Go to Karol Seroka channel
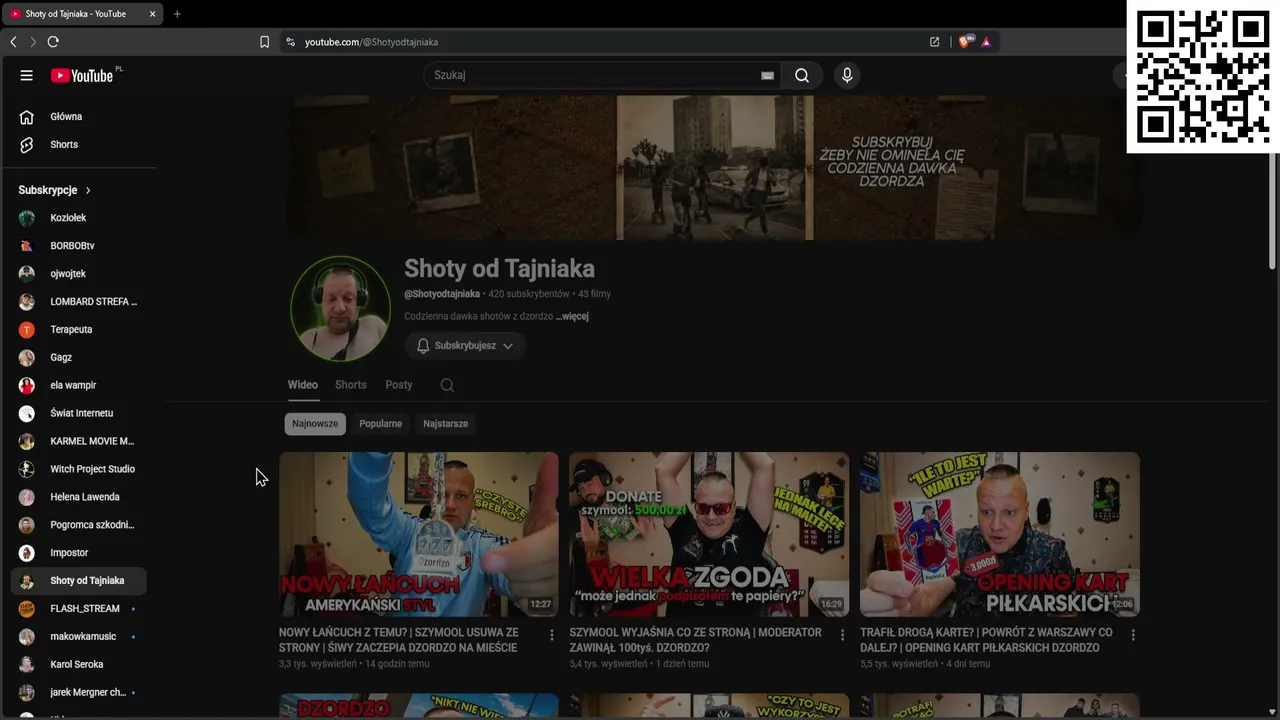 (x=79, y=665)
